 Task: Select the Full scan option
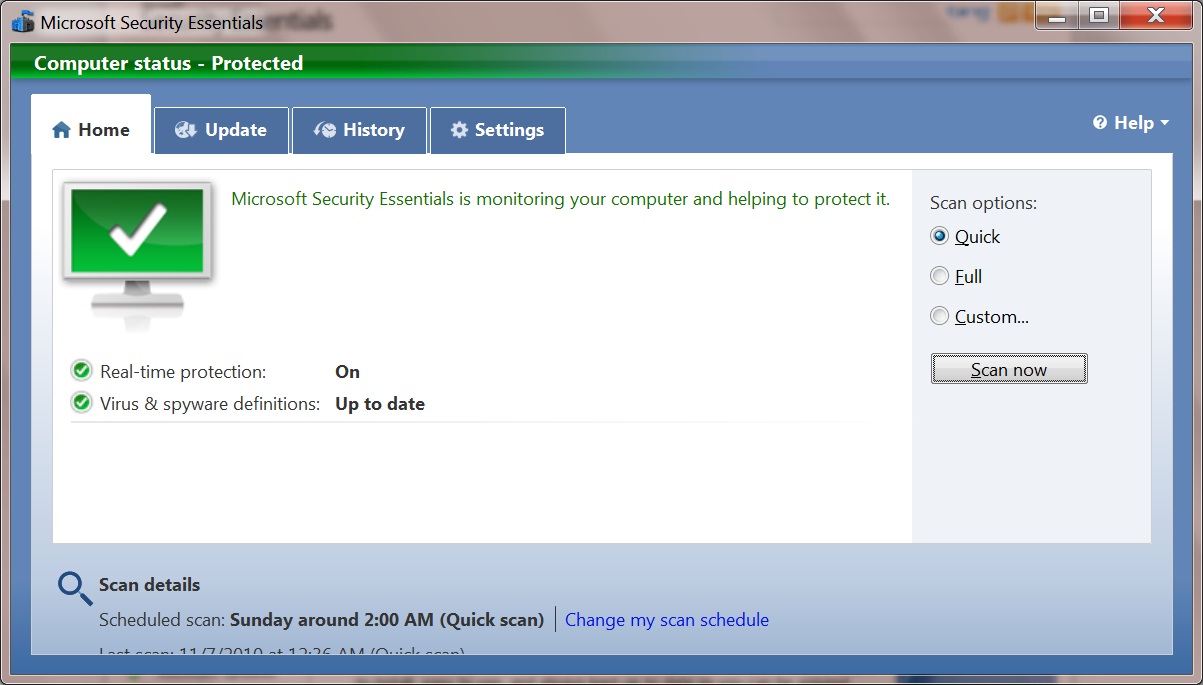[x=939, y=276]
